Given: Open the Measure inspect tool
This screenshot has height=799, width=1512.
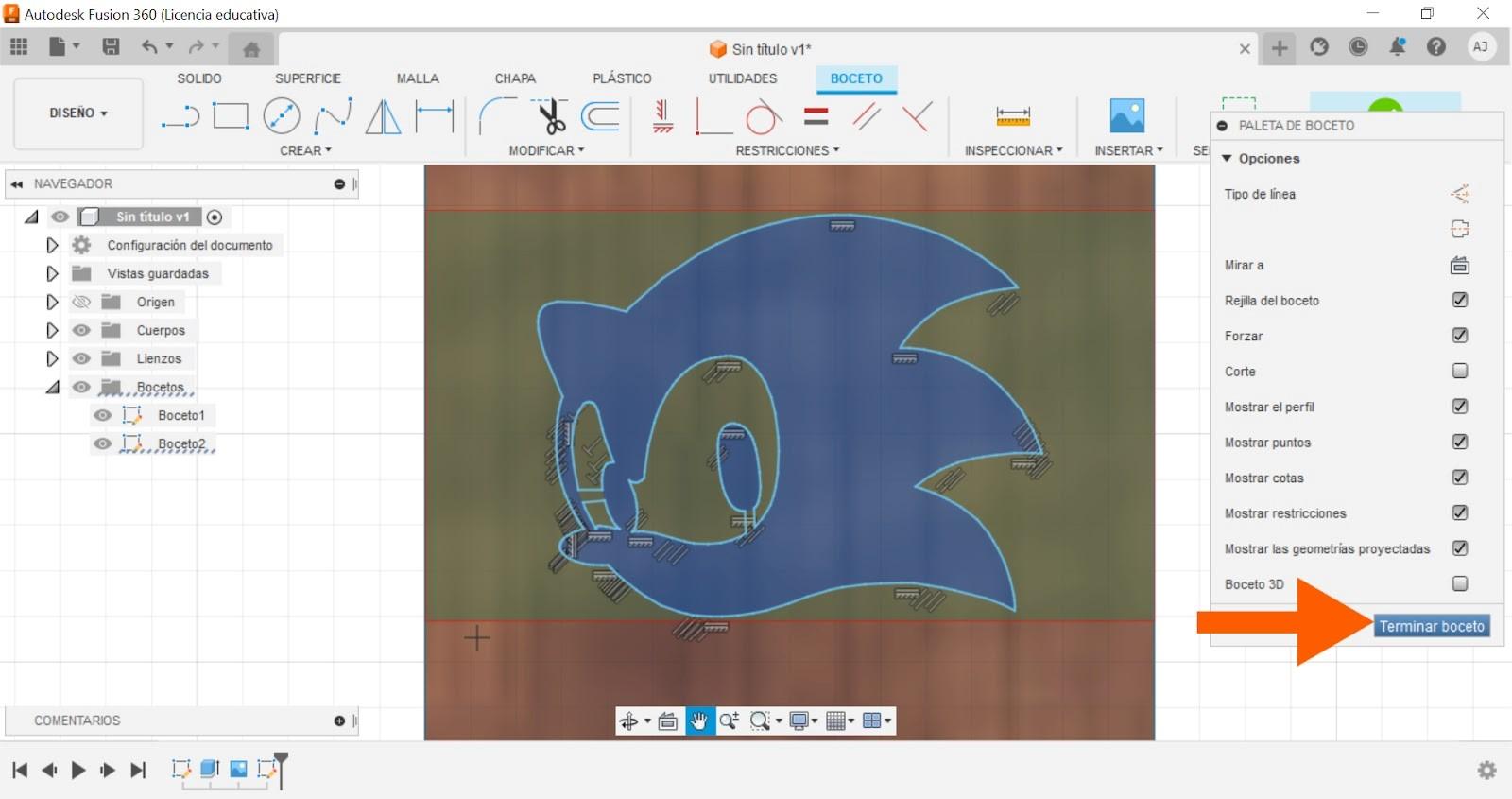Looking at the screenshot, I should tap(1013, 116).
